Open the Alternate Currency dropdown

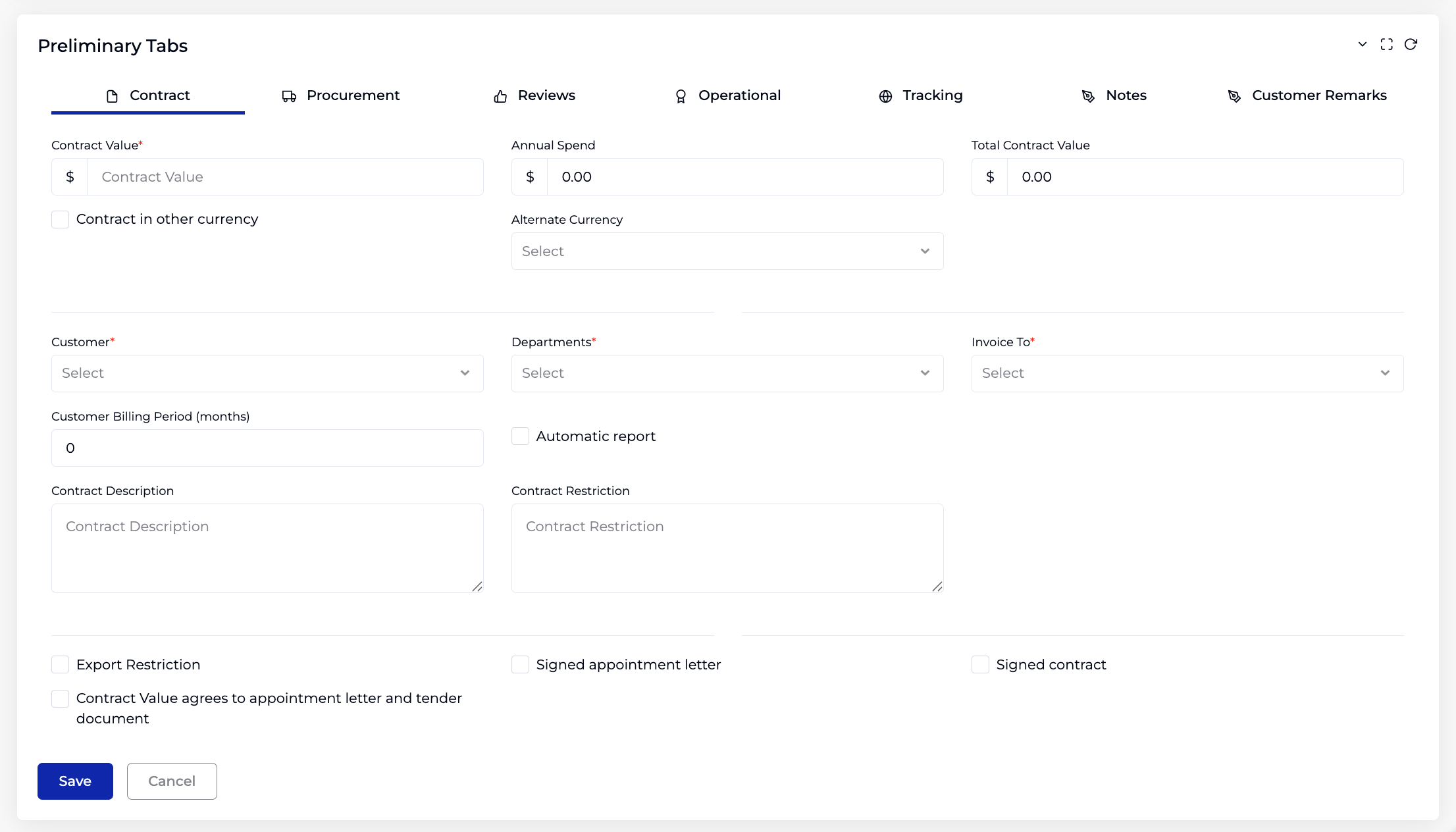tap(727, 251)
